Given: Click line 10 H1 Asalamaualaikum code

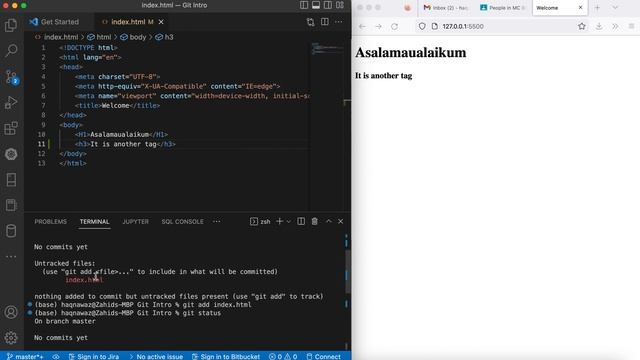Looking at the screenshot, I should [121, 134].
